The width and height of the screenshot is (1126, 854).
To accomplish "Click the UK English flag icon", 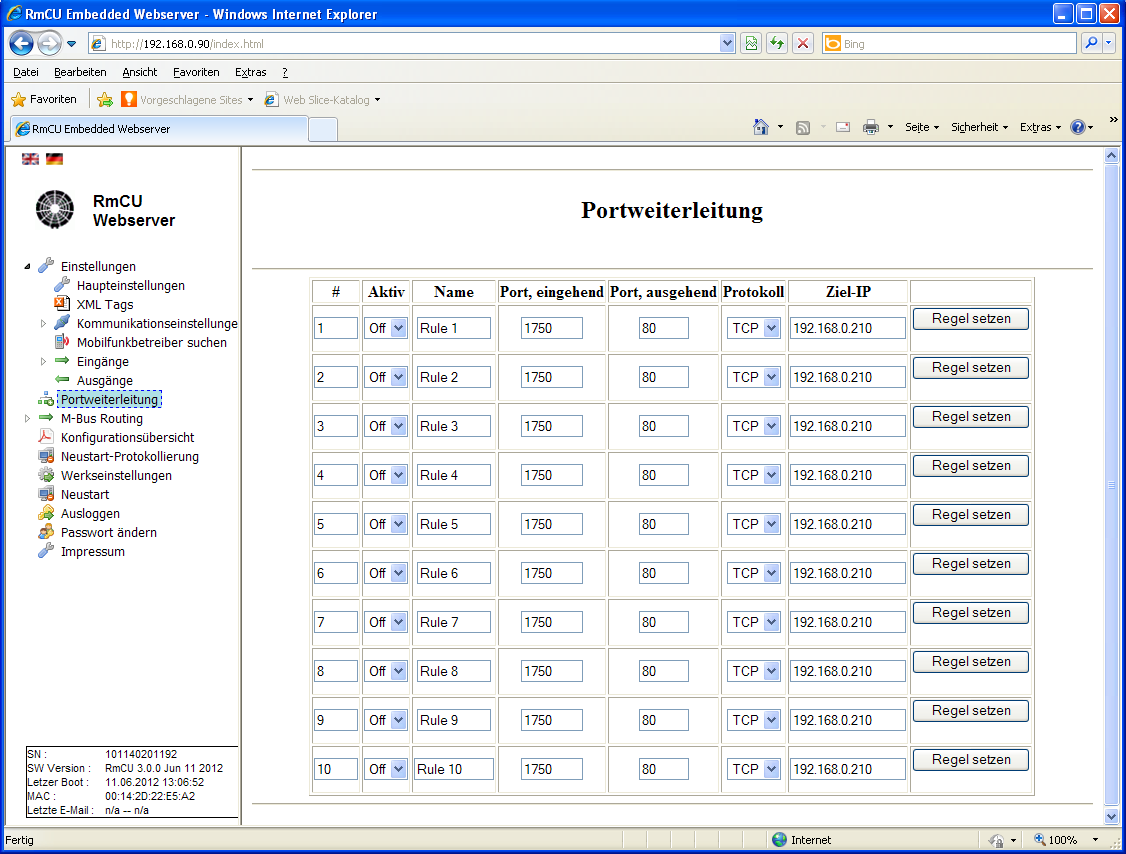I will [30, 159].
